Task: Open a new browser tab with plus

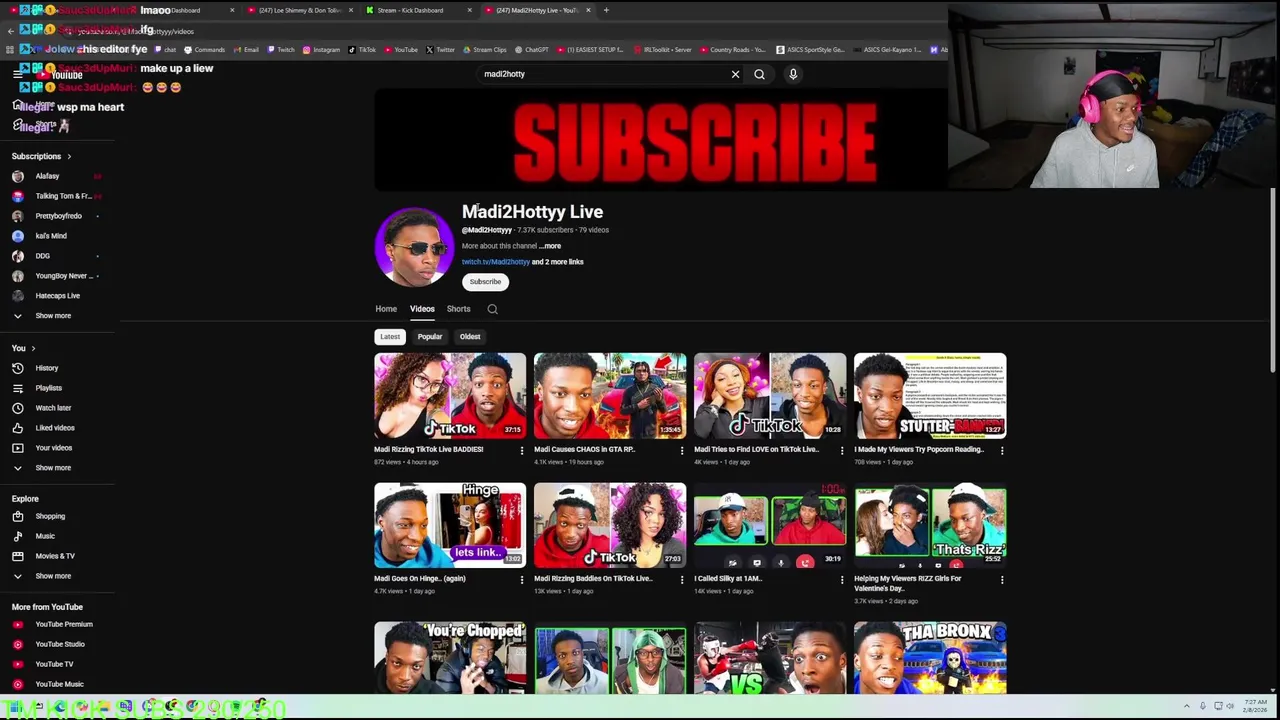Action: pos(606,10)
